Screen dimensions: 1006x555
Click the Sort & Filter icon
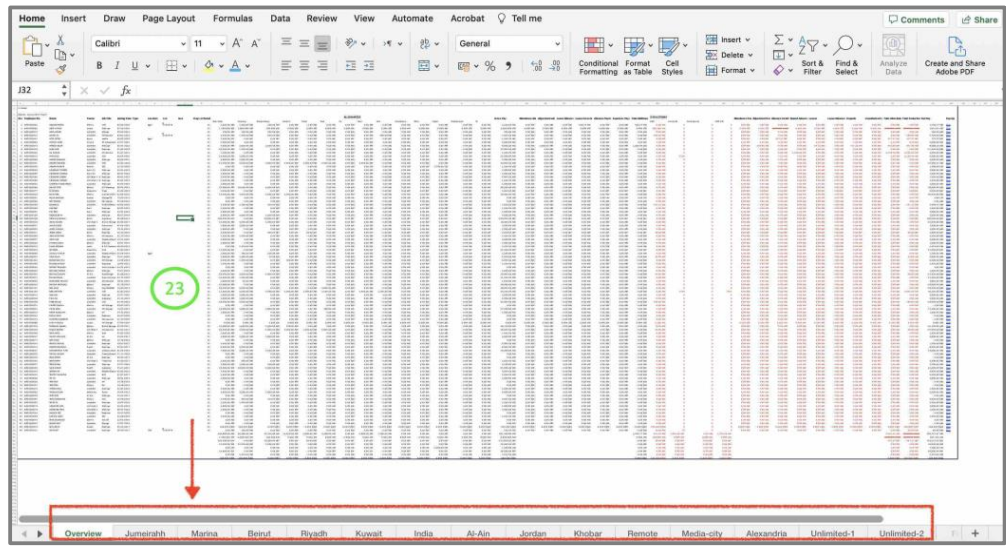click(810, 45)
